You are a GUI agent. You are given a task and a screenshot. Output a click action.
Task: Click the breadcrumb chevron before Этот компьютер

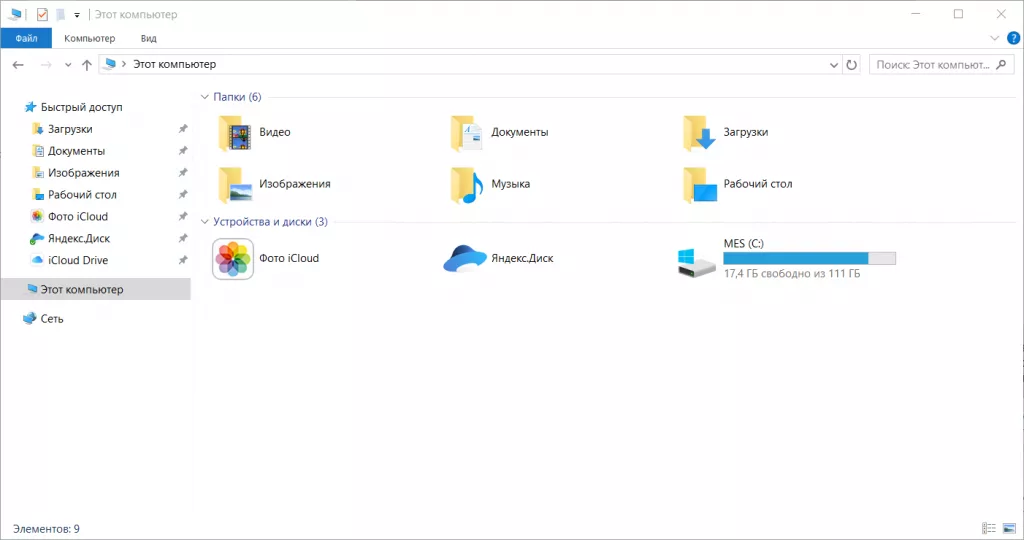(123, 64)
